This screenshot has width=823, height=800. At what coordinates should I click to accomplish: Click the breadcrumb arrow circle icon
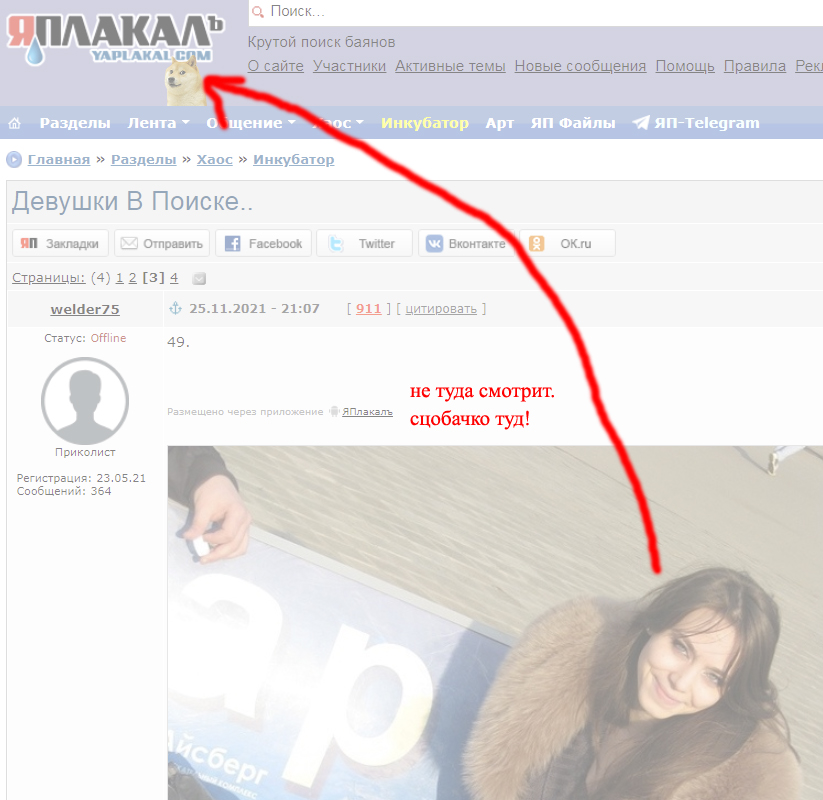click(14, 159)
